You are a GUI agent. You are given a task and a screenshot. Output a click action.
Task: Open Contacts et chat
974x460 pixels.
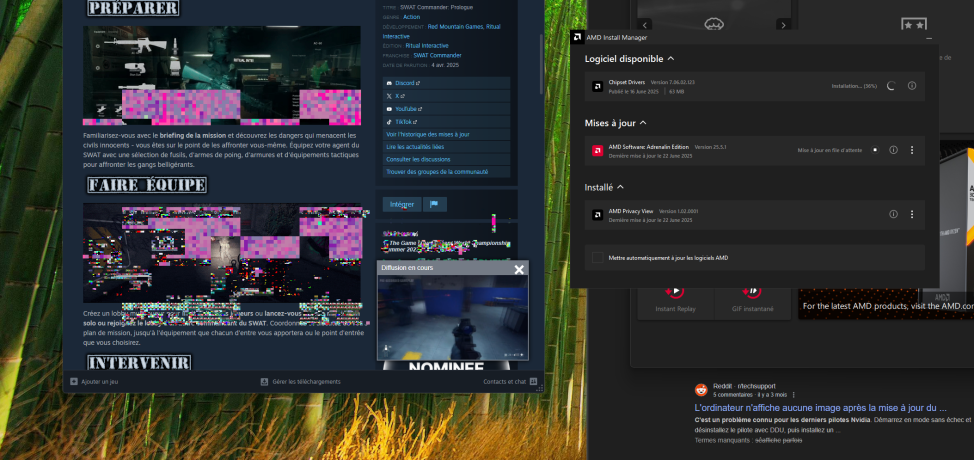coord(504,382)
